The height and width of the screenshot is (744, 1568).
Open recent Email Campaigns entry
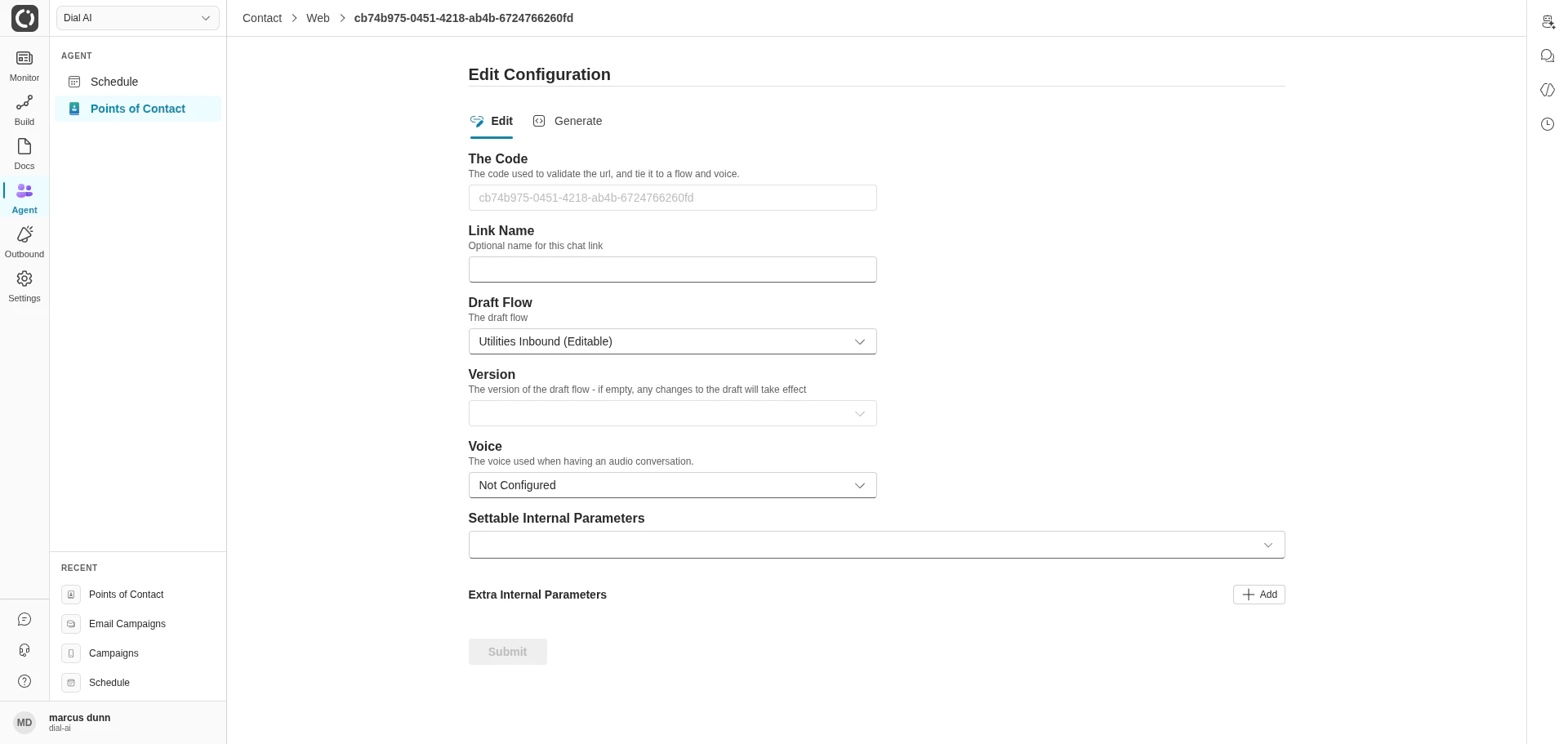(127, 624)
